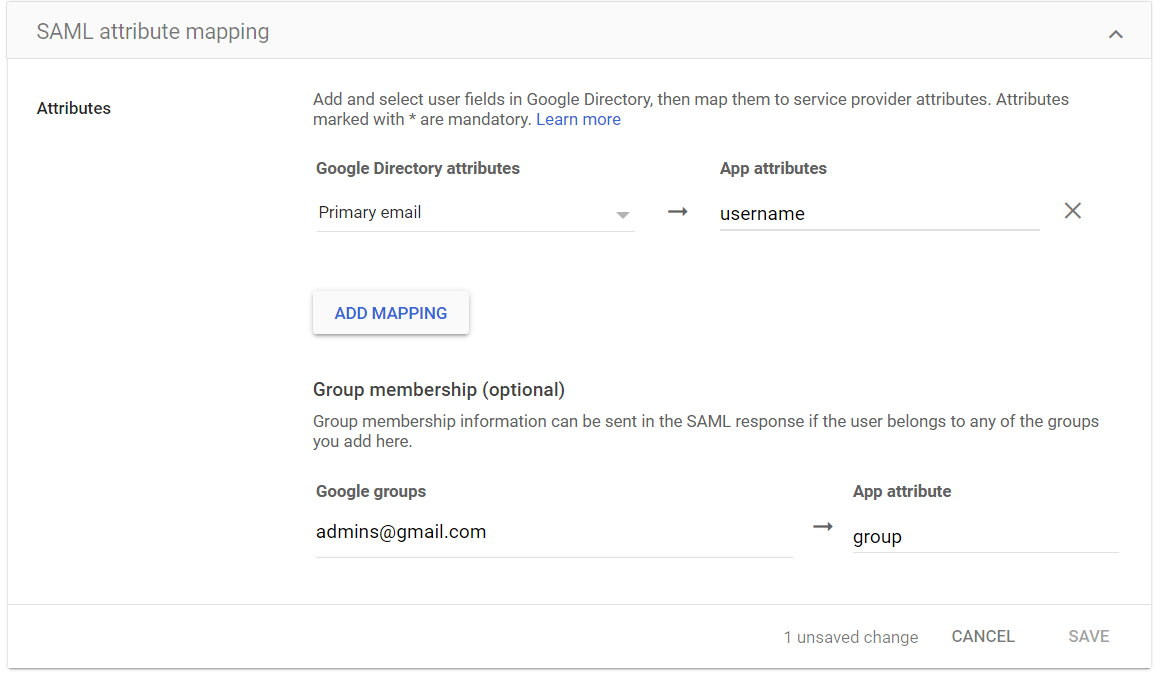Focus the group app attribute field

[984, 537]
